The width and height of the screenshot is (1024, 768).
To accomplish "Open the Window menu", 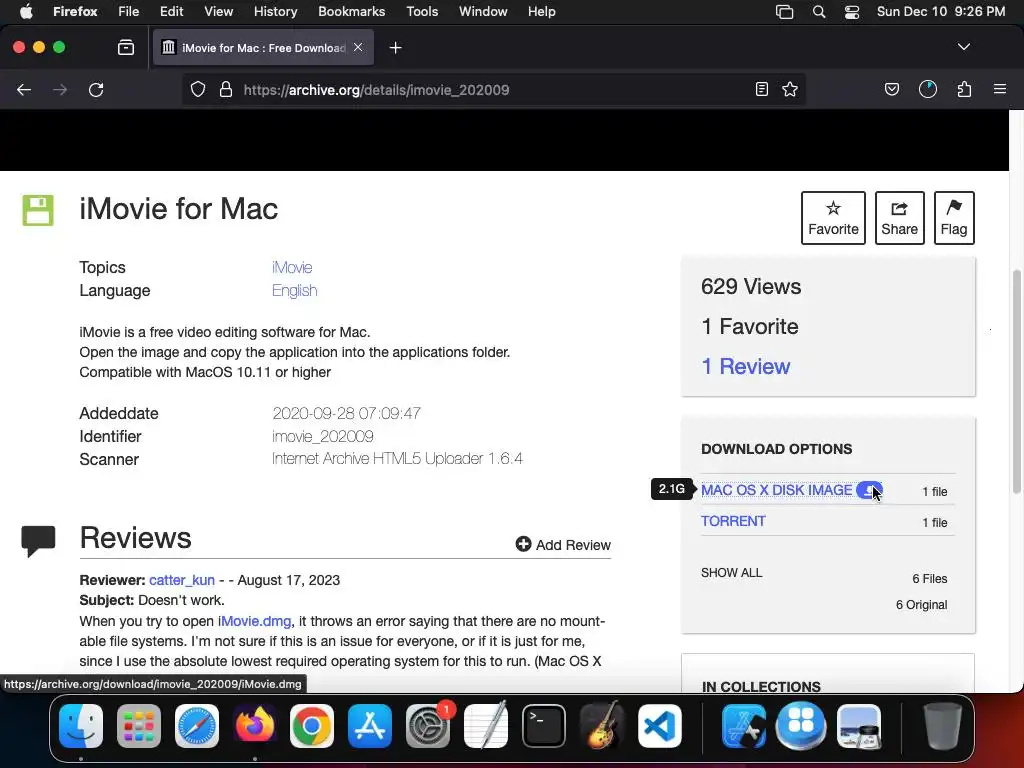I will pos(483,12).
